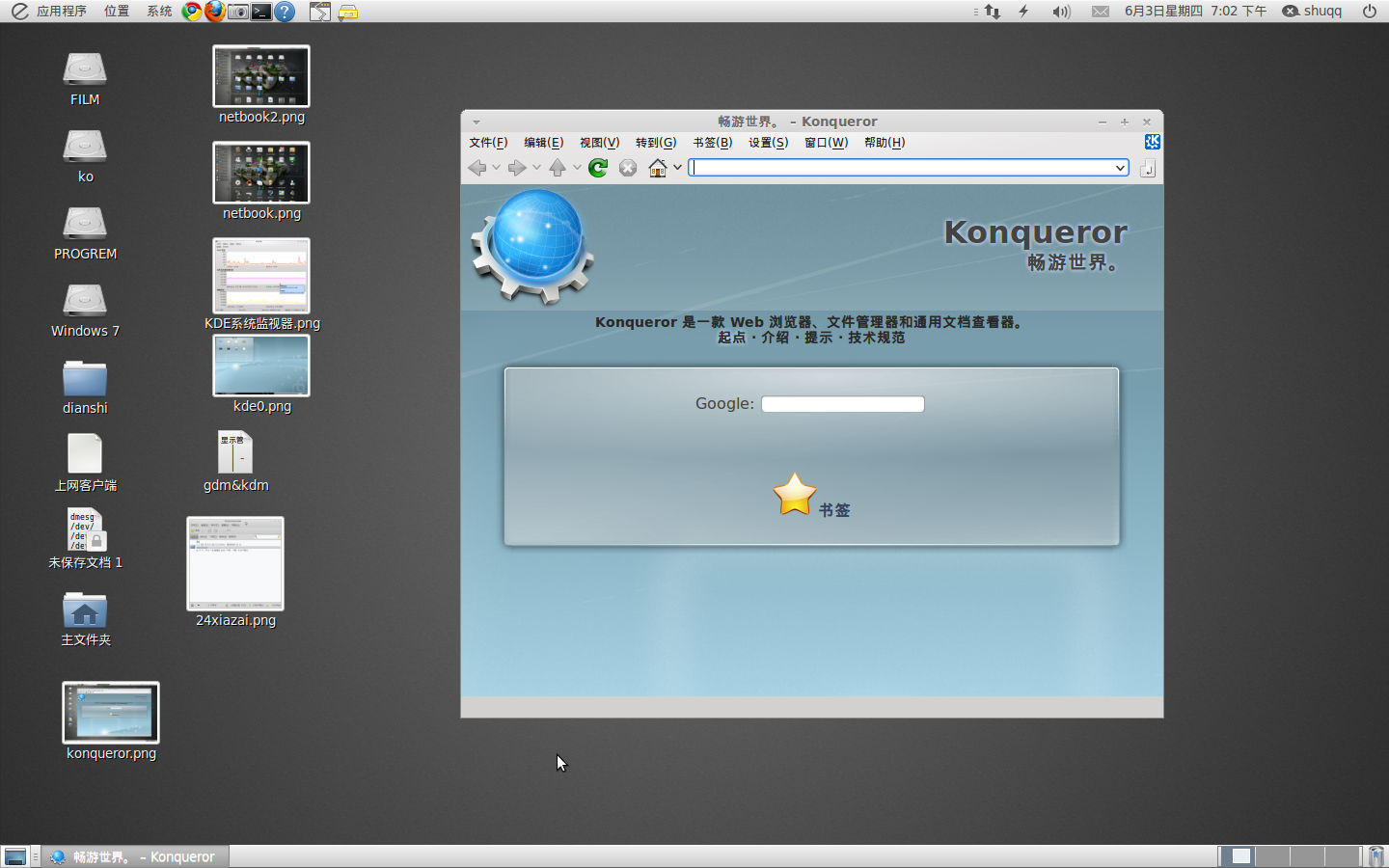Open the 设置(S) menu
This screenshot has height=868, width=1389.
pos(768,142)
